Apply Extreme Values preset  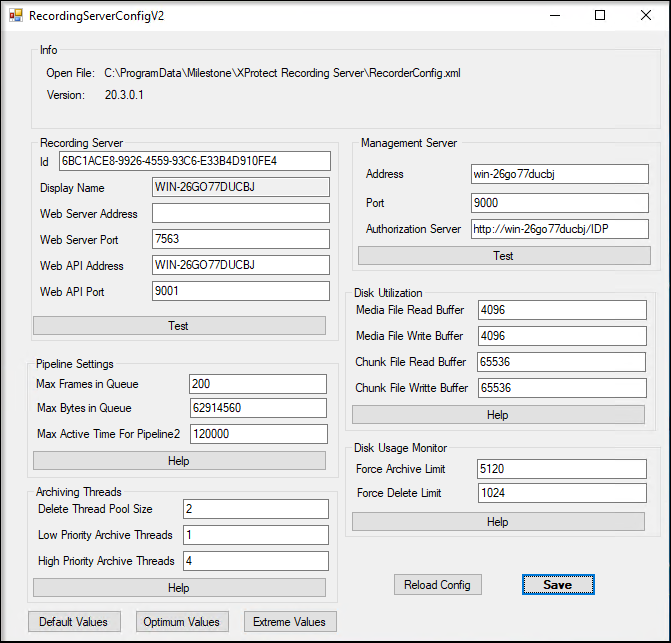coord(290,622)
